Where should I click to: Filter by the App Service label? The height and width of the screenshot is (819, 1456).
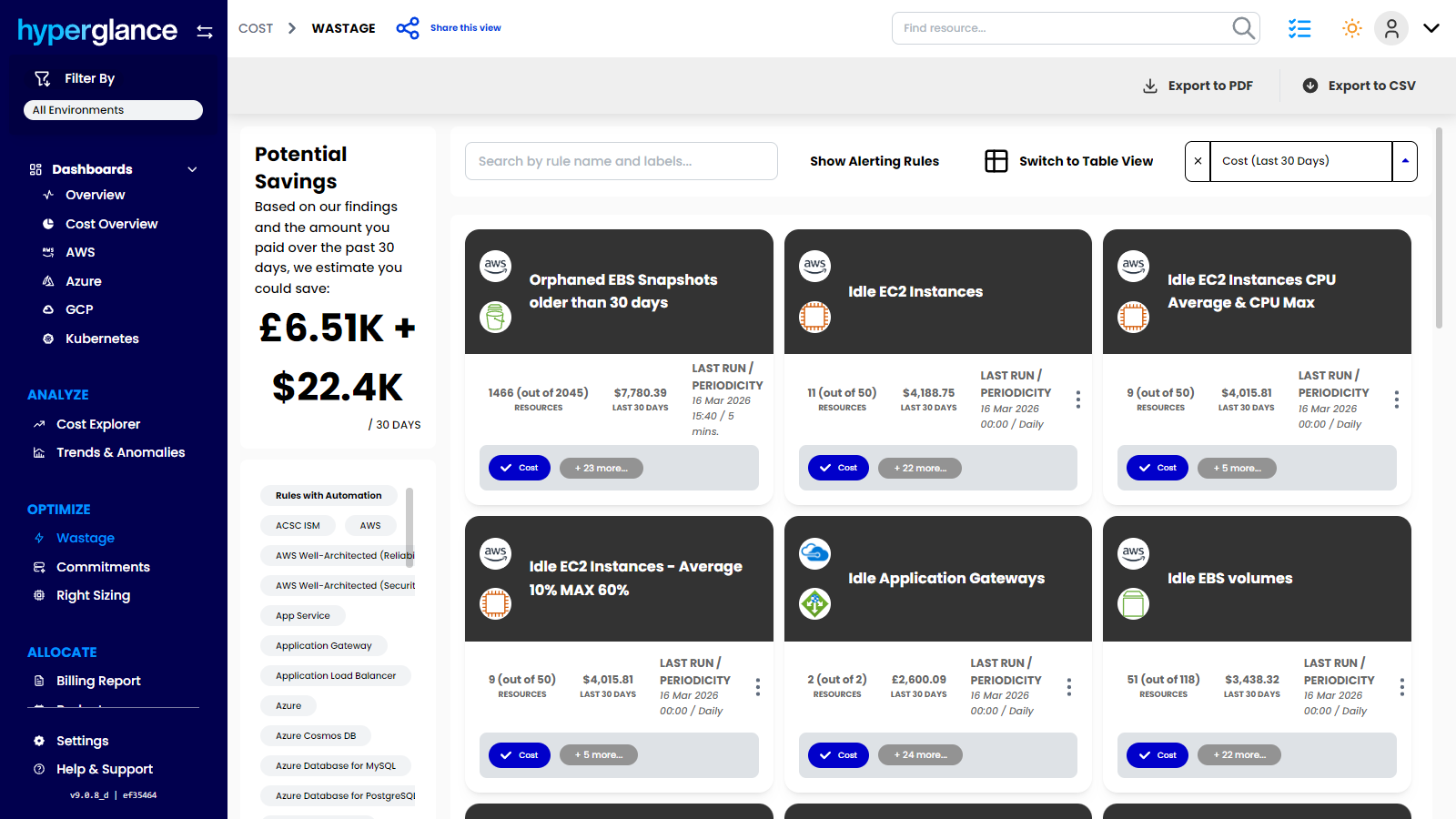pos(303,616)
